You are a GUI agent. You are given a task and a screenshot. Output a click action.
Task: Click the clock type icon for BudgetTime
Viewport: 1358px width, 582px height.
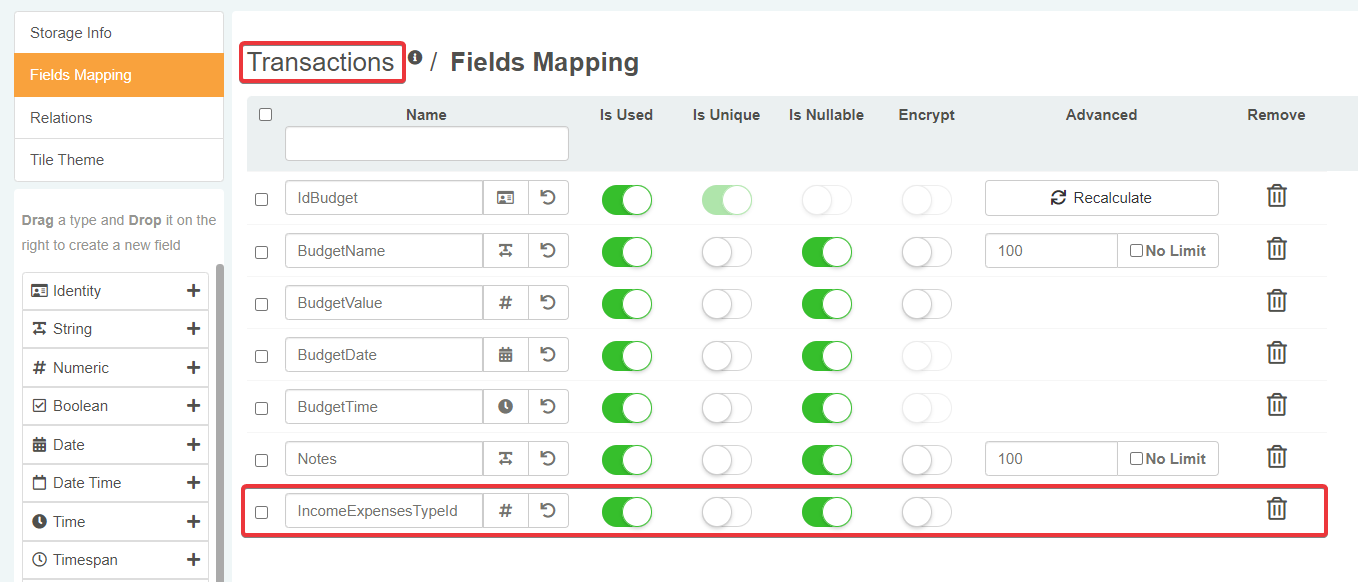tap(506, 407)
